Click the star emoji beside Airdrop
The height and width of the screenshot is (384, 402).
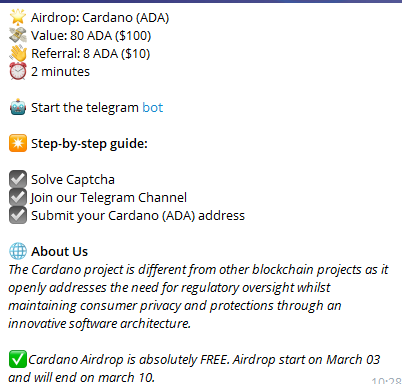click(x=18, y=17)
